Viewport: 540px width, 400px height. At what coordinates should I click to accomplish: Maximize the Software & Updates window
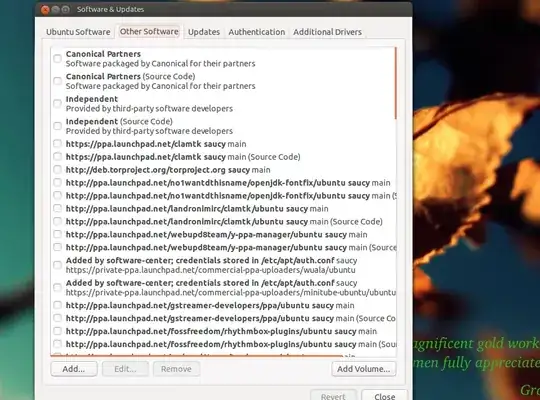coord(65,10)
